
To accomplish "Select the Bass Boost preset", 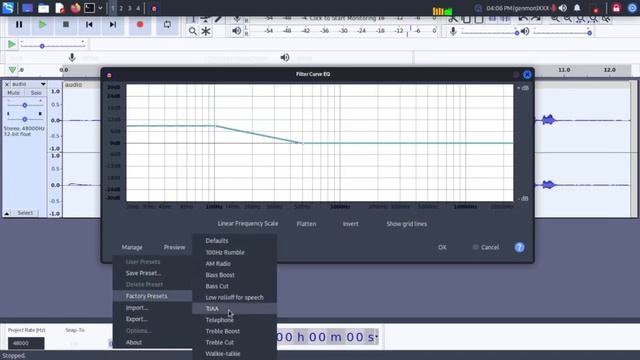I will pyautogui.click(x=234, y=275).
